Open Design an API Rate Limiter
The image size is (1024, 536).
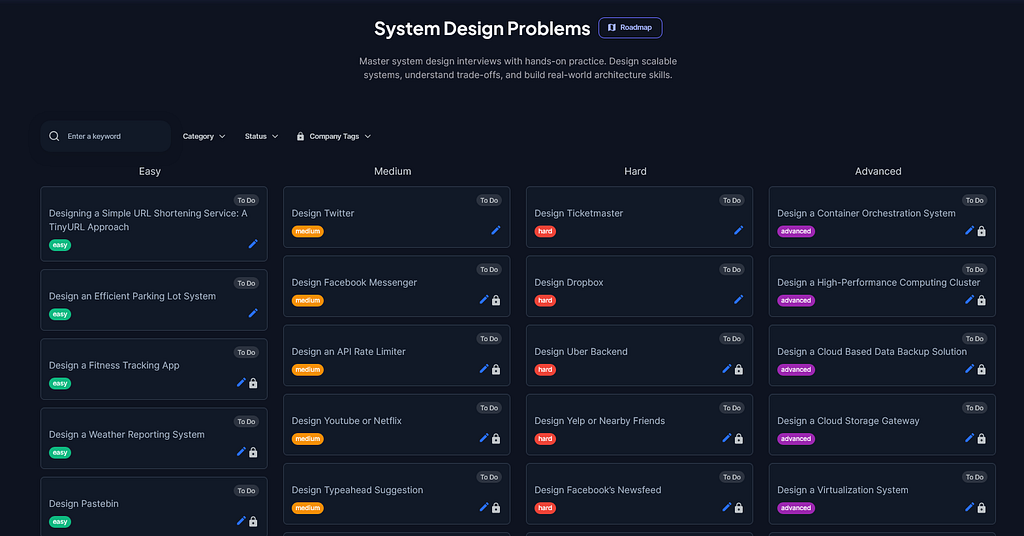pos(348,352)
